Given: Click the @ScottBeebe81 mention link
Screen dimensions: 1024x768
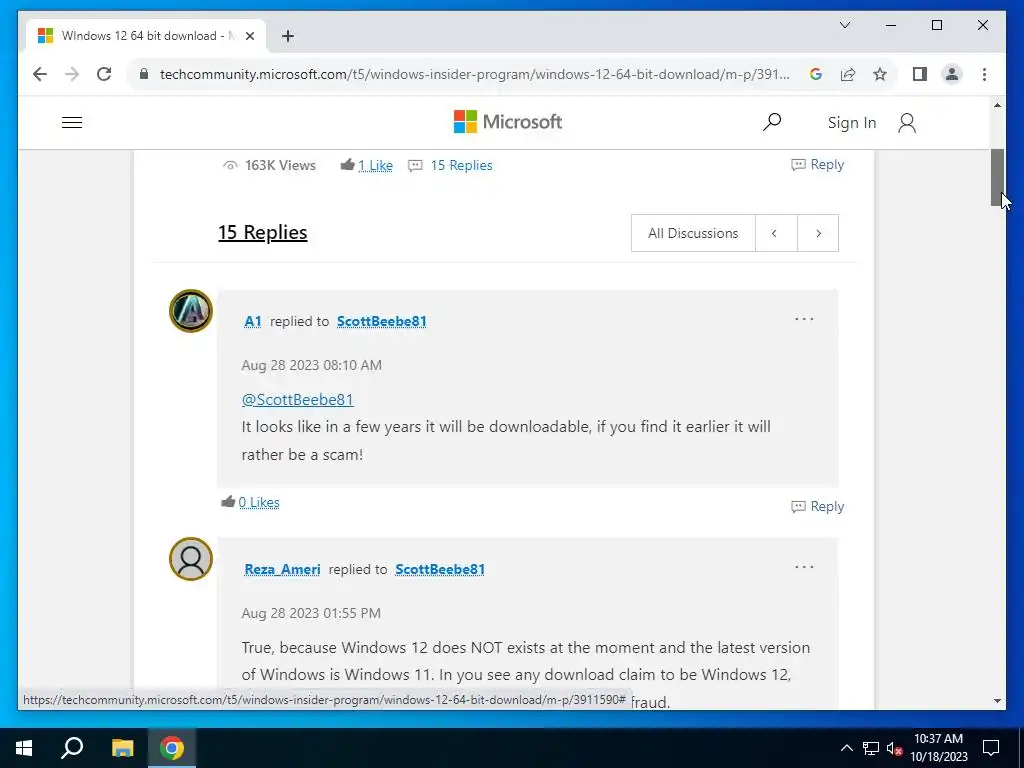Looking at the screenshot, I should pos(297,400).
